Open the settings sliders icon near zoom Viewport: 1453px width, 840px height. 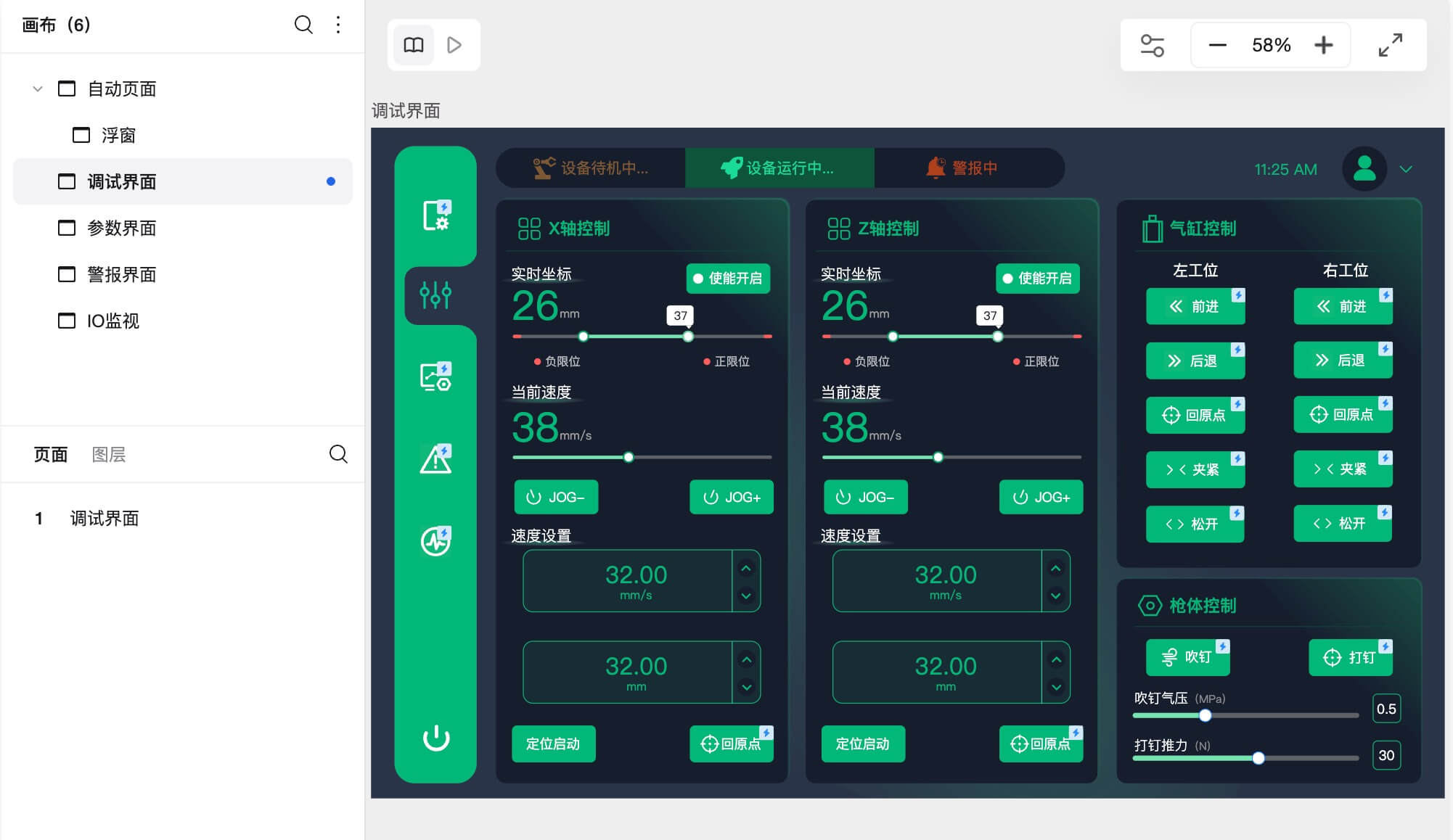(x=1152, y=45)
